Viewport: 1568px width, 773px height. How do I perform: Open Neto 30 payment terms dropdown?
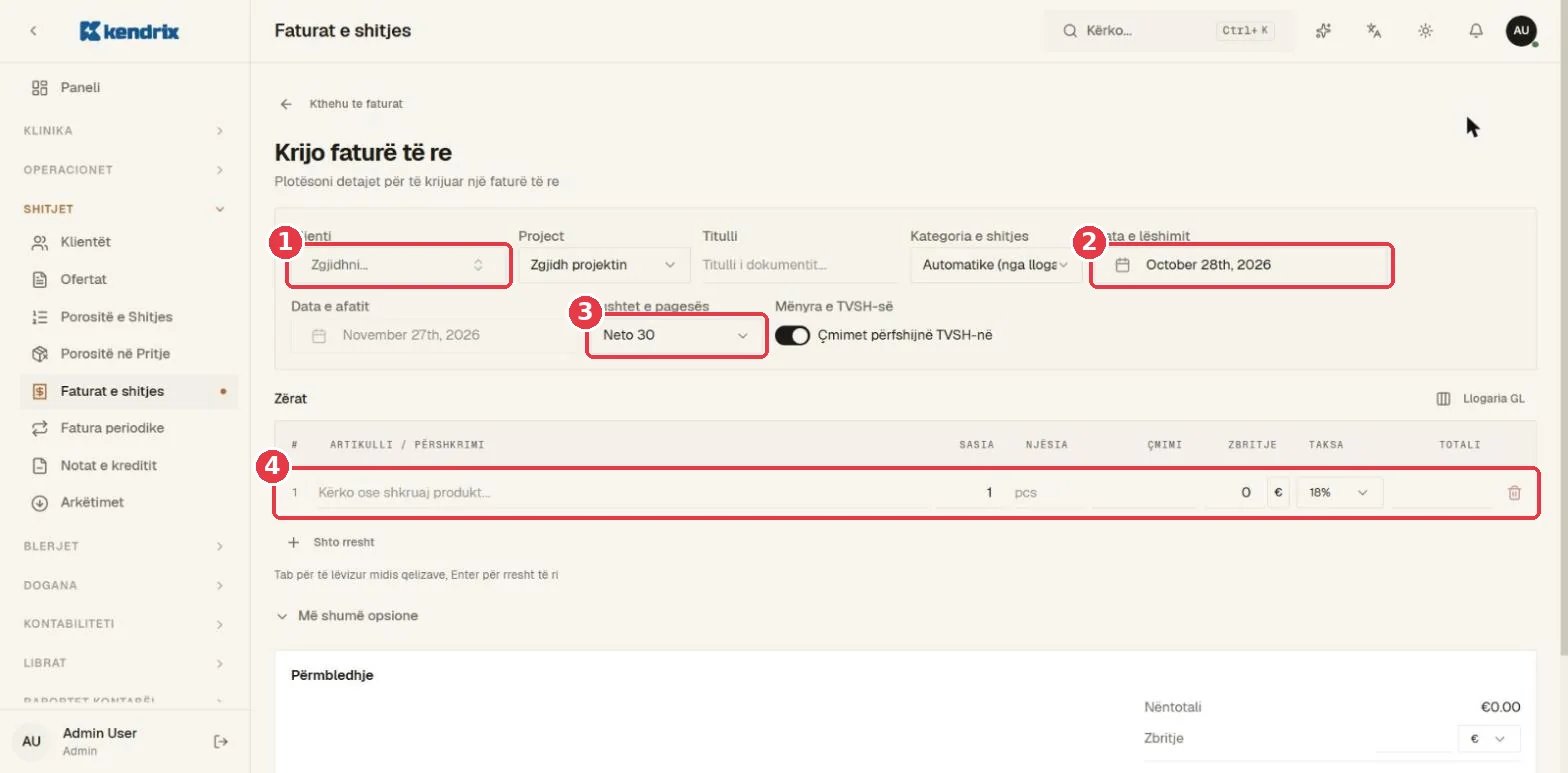click(x=676, y=336)
